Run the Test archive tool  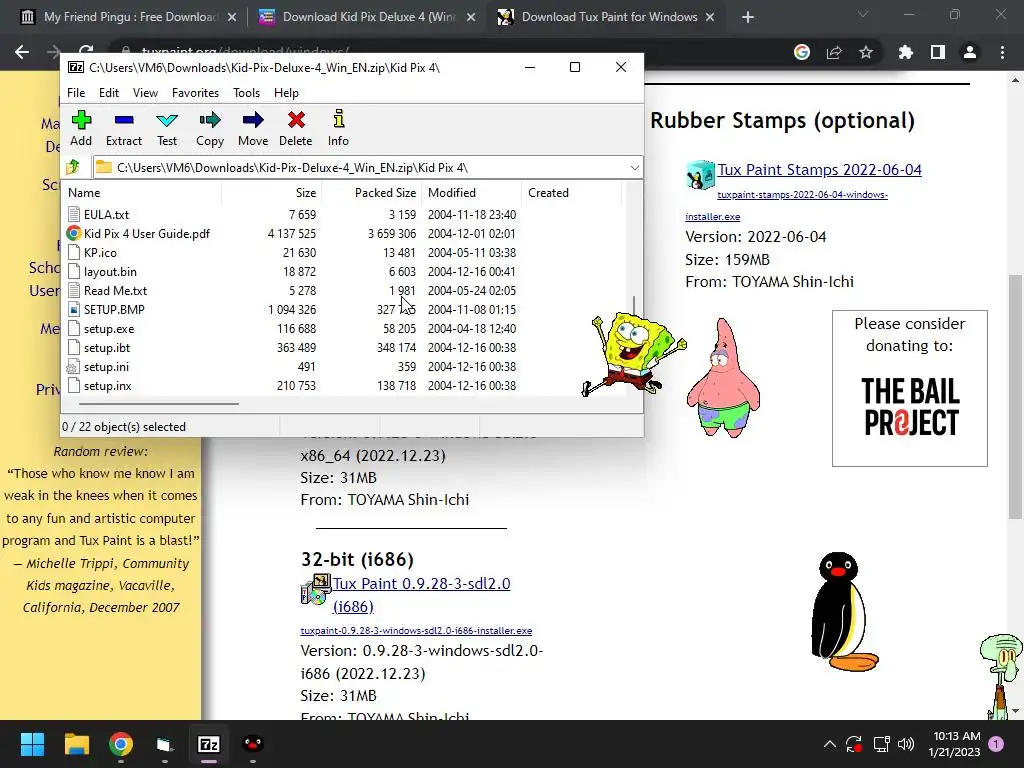167,129
